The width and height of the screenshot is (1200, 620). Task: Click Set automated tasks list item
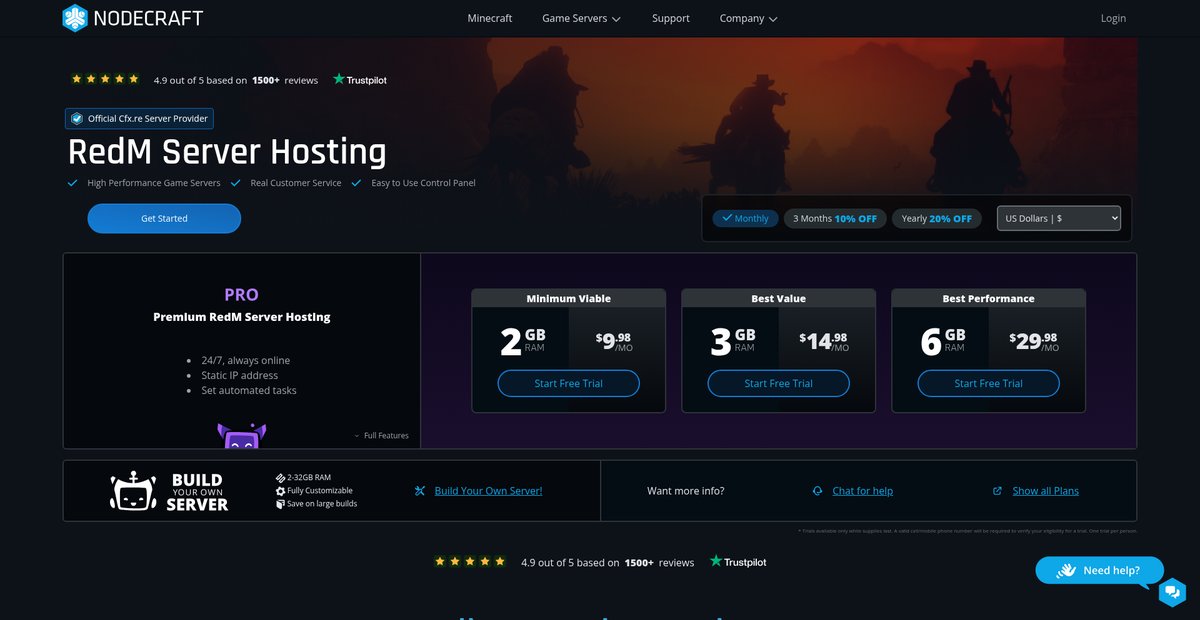(249, 390)
